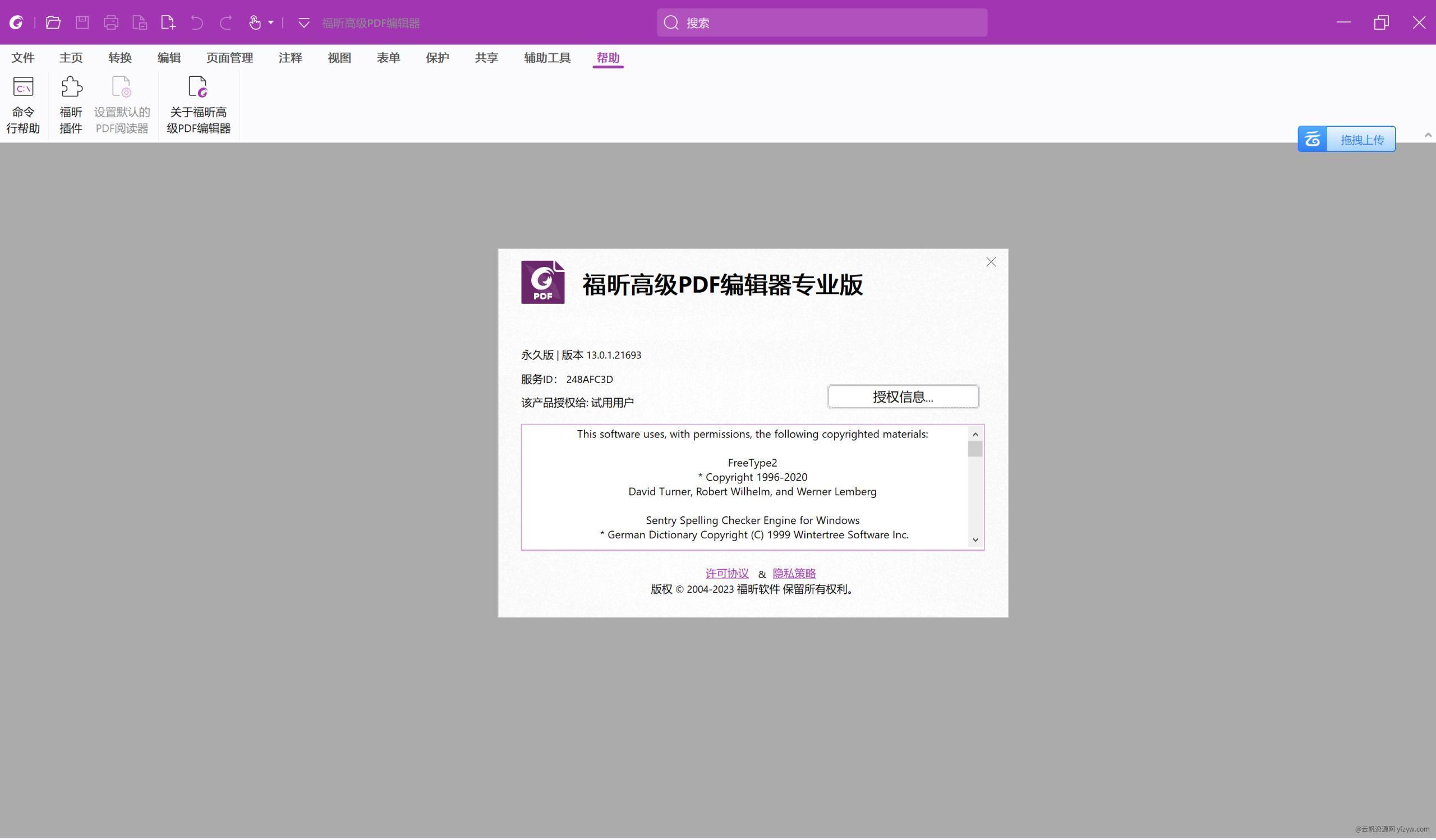Click the FreeType2 credits line
Screen dimensions: 1436x840
click(752, 463)
